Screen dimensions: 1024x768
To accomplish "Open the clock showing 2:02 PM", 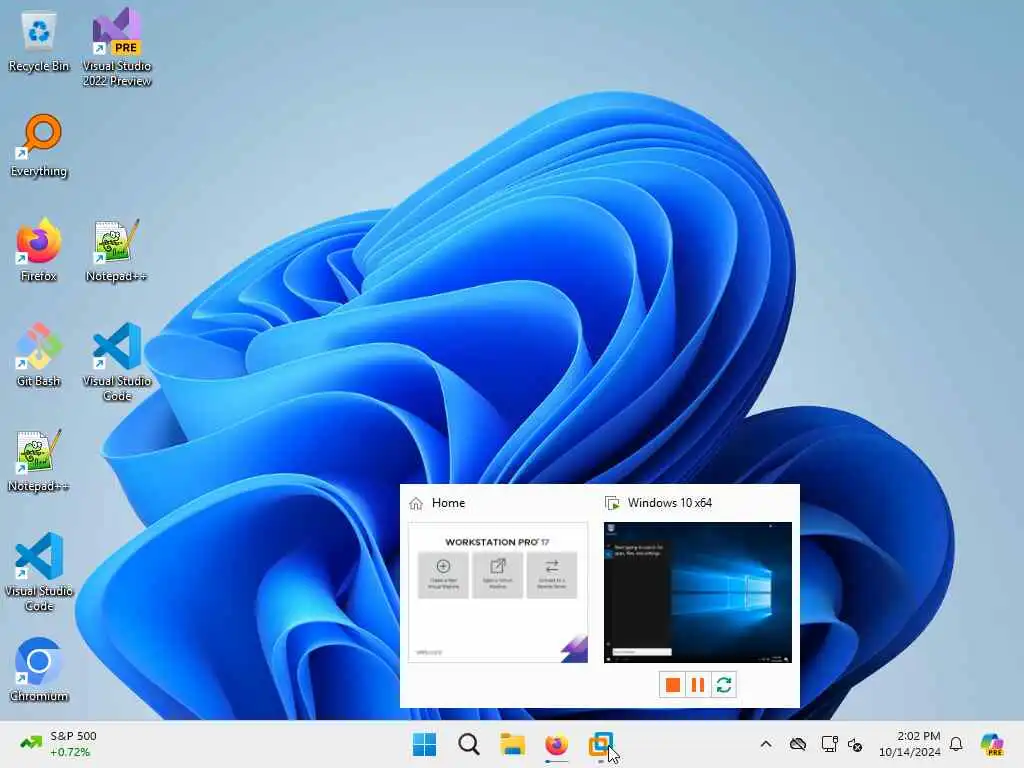I will tap(910, 744).
